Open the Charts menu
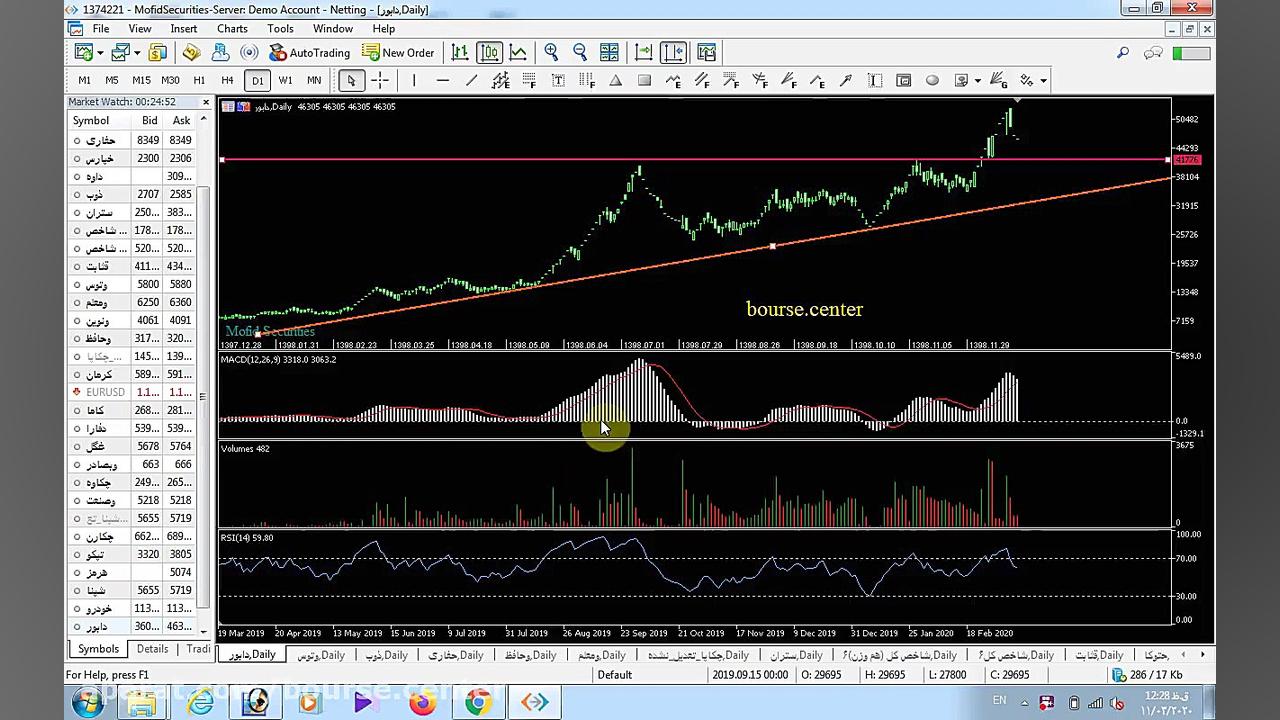Viewport: 1280px width, 720px height. (232, 29)
